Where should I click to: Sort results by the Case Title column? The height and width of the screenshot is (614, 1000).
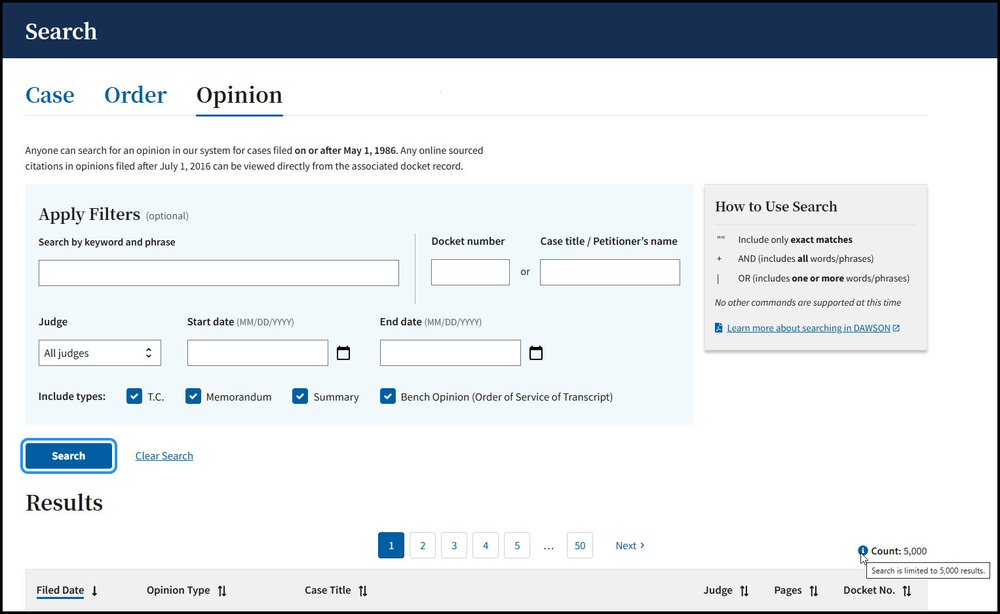(363, 590)
